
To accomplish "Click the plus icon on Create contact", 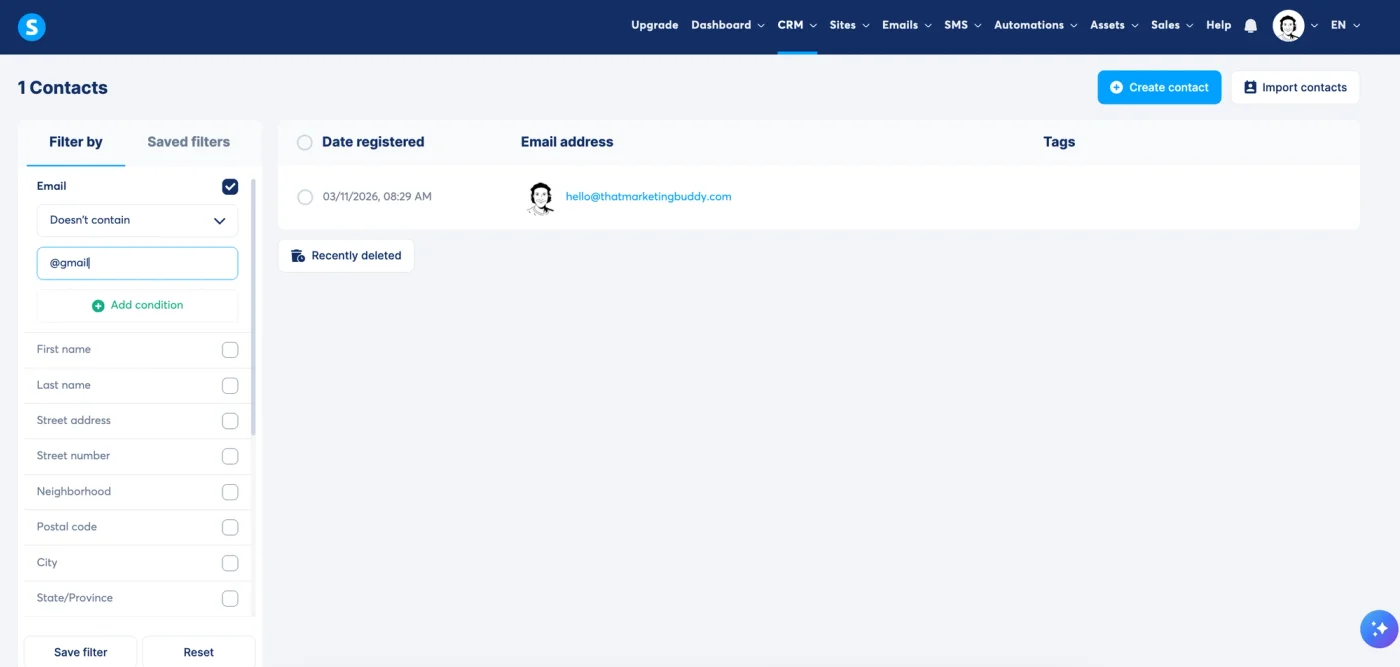I will (x=1116, y=87).
